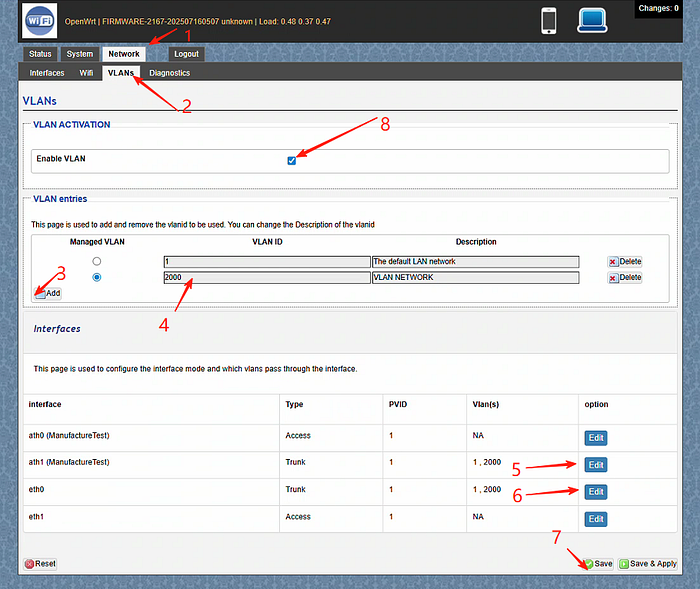700x589 pixels.
Task: Click the green Save & Apply icon
Action: [624, 564]
